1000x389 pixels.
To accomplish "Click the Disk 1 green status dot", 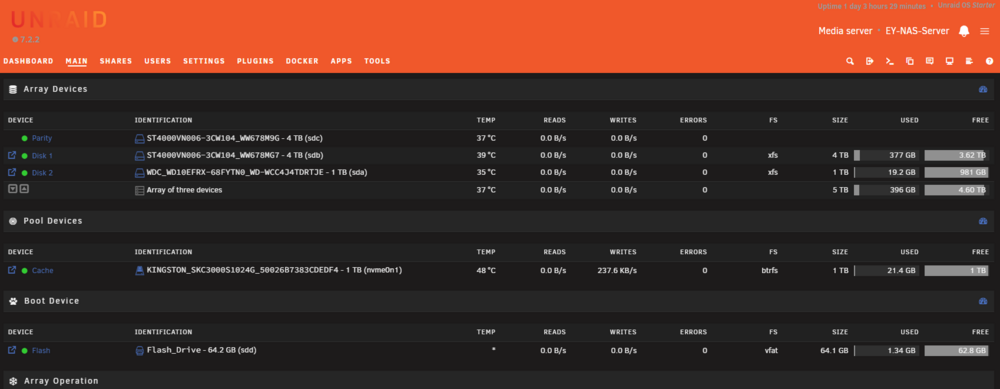I will pyautogui.click(x=24, y=156).
